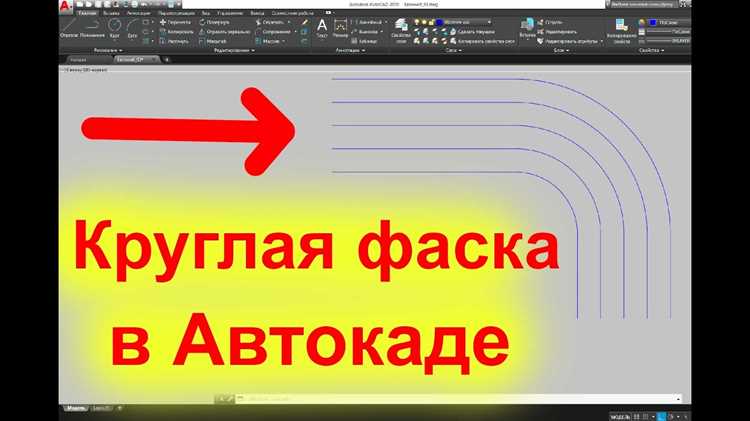Open Свойства слоя (Layer Properties)
The height and width of the screenshot is (421, 750).
pos(401,31)
